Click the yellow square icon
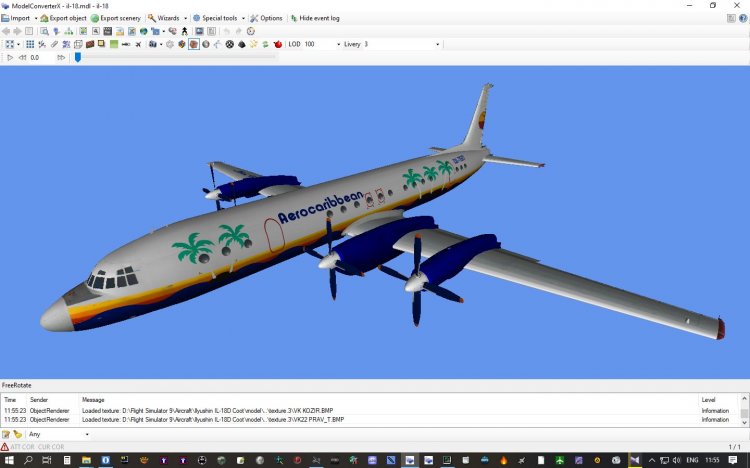 101,44
